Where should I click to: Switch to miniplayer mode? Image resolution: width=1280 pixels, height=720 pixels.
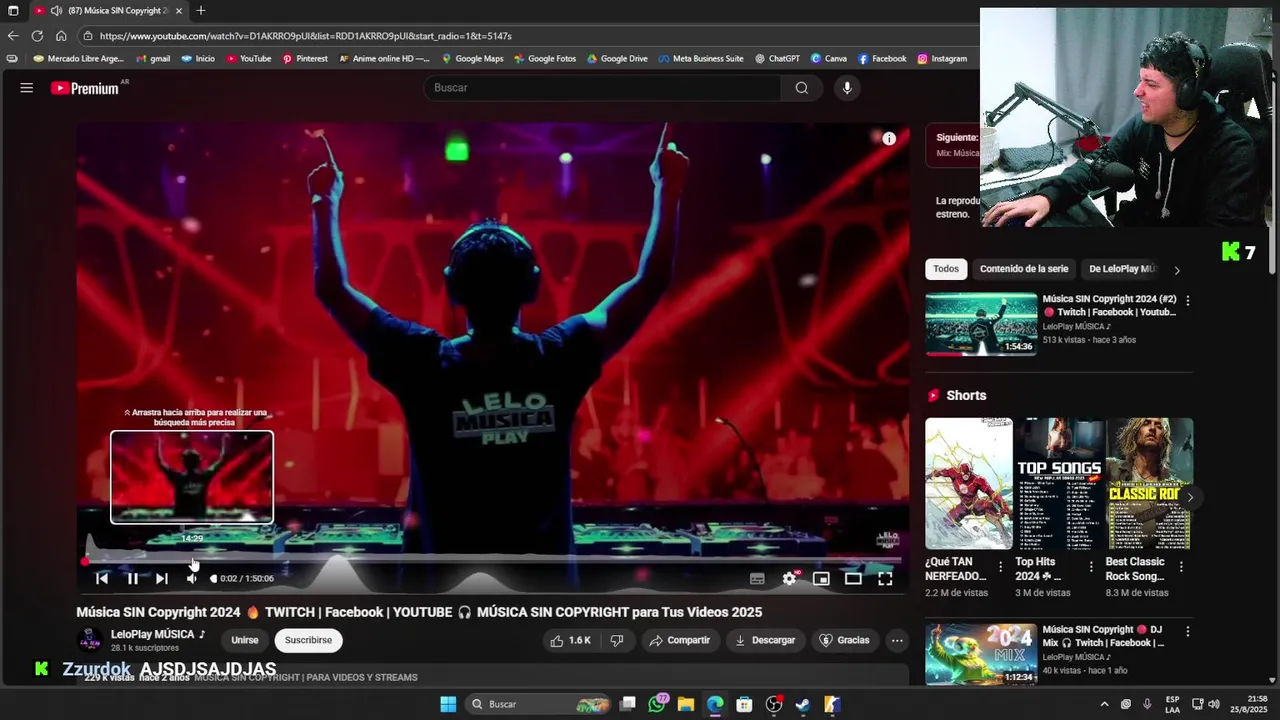coord(821,578)
